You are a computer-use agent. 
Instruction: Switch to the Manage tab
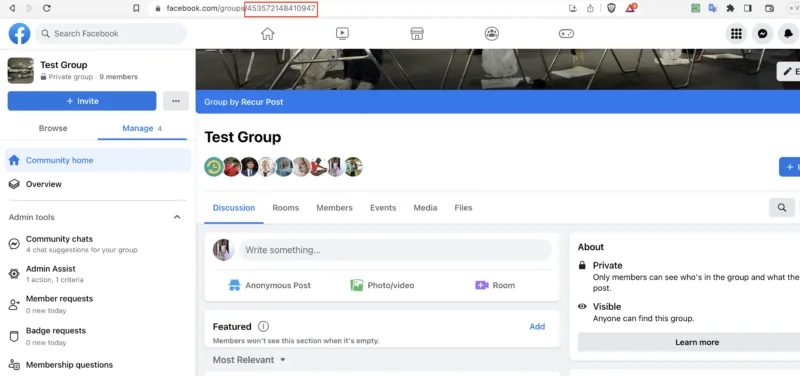click(142, 128)
